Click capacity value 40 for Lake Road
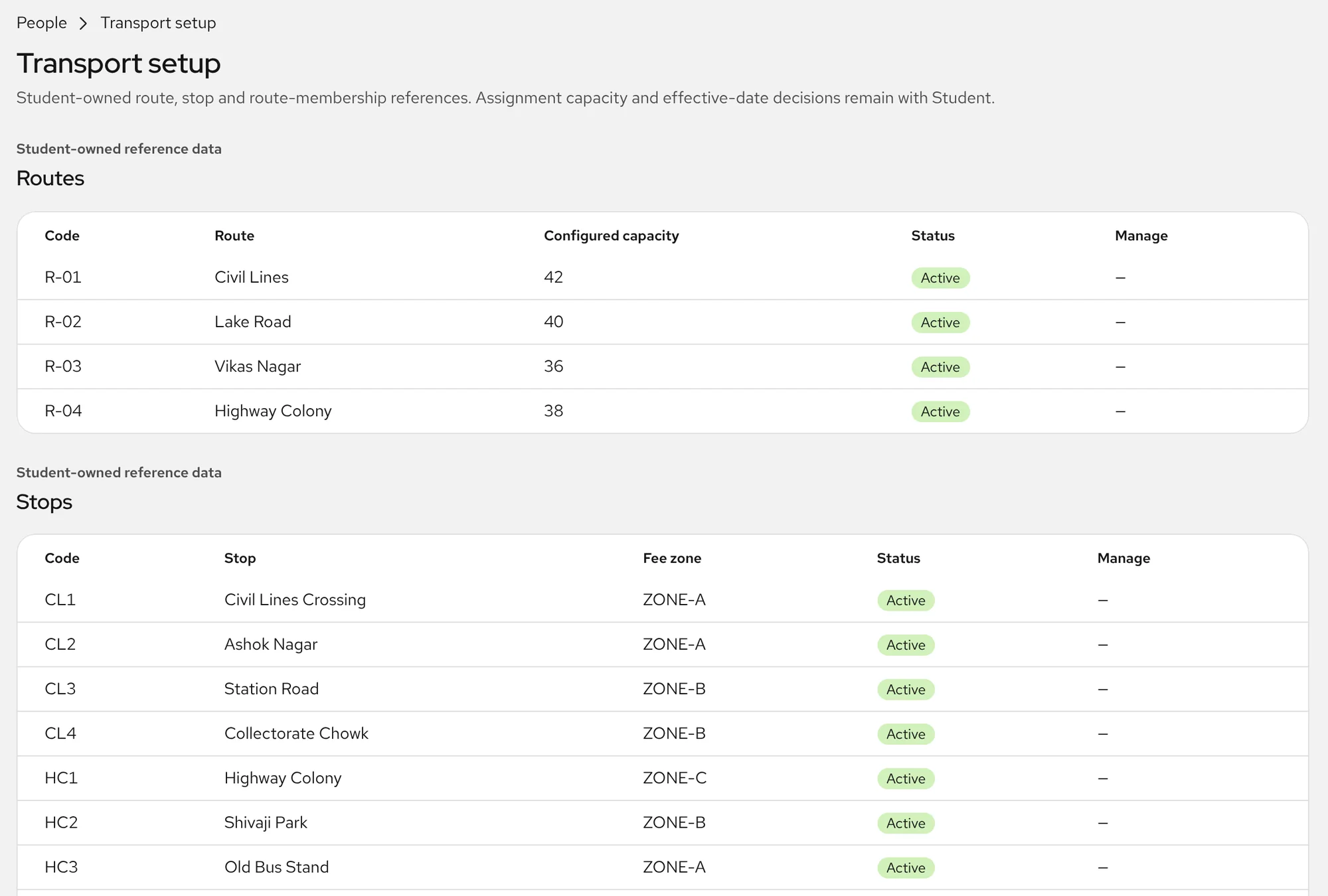This screenshot has width=1328, height=896. pyautogui.click(x=553, y=321)
